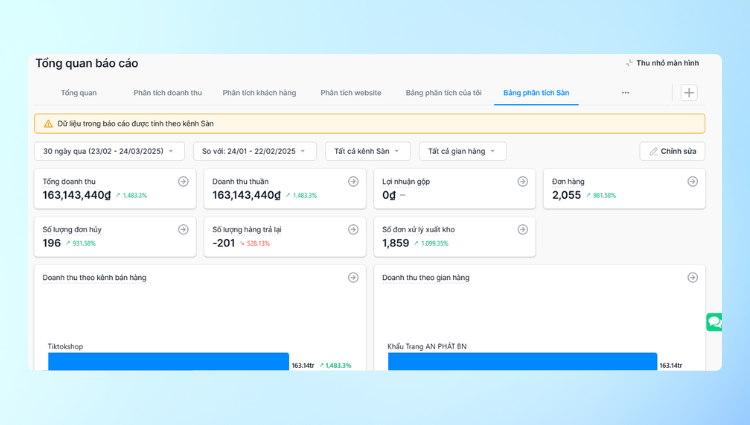
Task: Switch to Phân tích doanh thu tab
Action: pyautogui.click(x=167, y=93)
